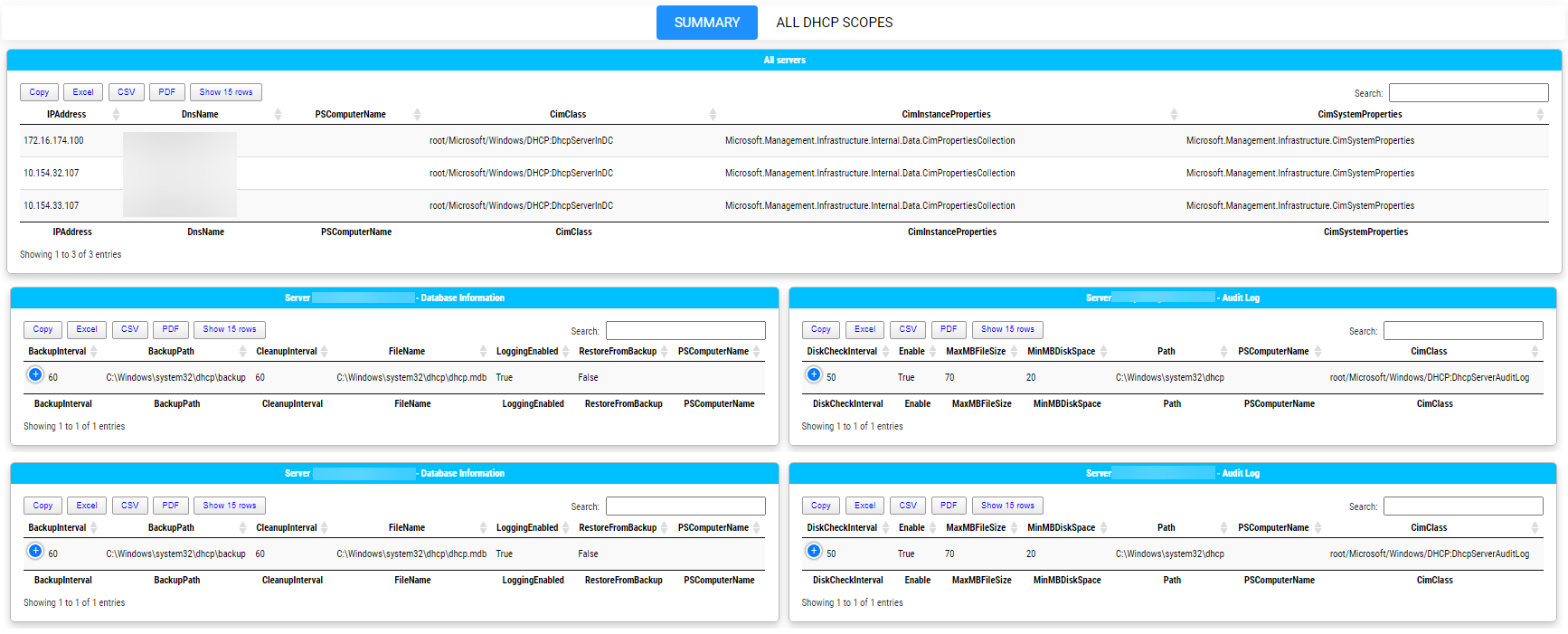The width and height of the screenshot is (1568, 634).
Task: Click sort arrows on CimClass in All servers
Action: (713, 115)
